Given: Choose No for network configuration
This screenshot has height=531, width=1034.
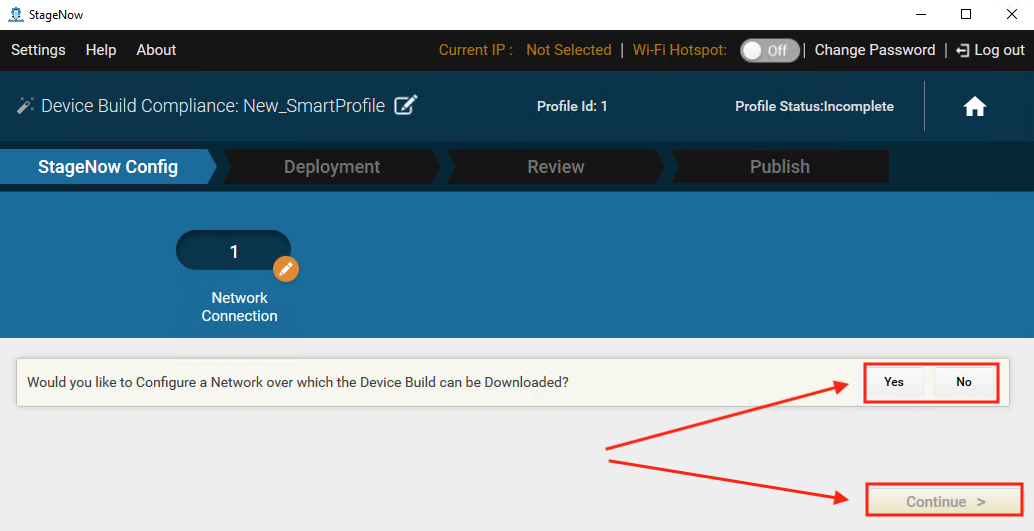Looking at the screenshot, I should (964, 382).
